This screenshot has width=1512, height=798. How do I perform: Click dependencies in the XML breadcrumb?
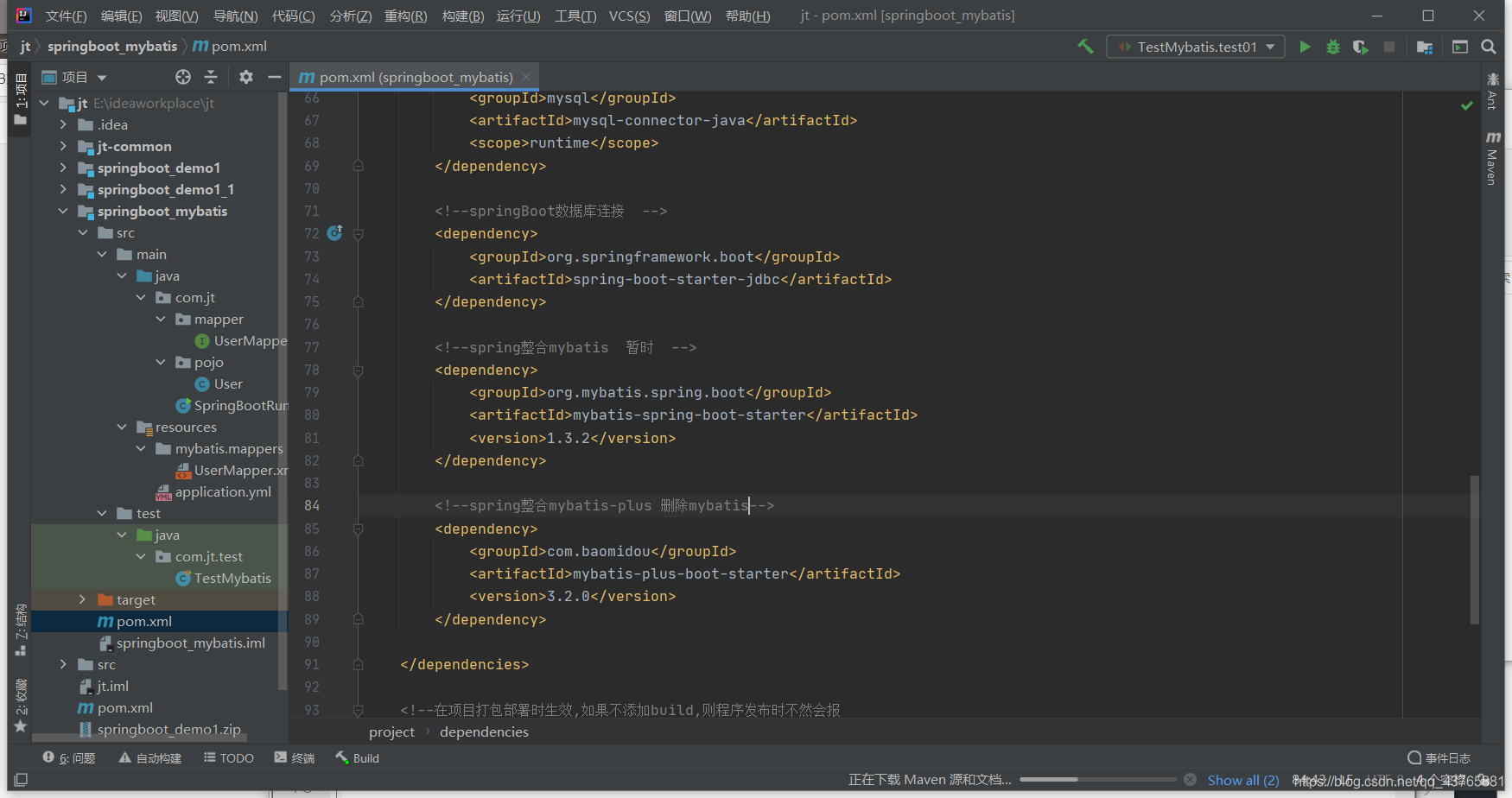[484, 731]
